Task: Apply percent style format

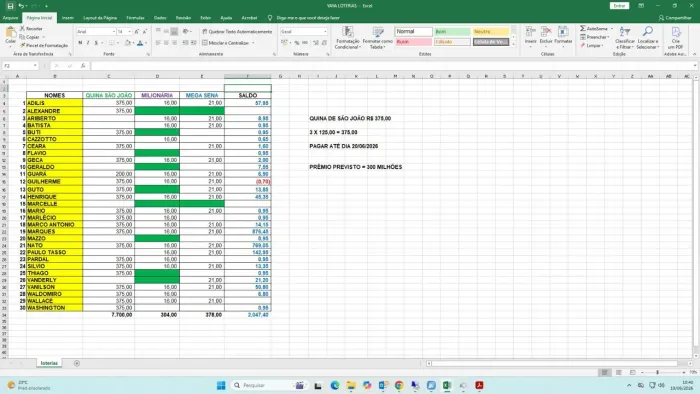Action: tap(297, 43)
